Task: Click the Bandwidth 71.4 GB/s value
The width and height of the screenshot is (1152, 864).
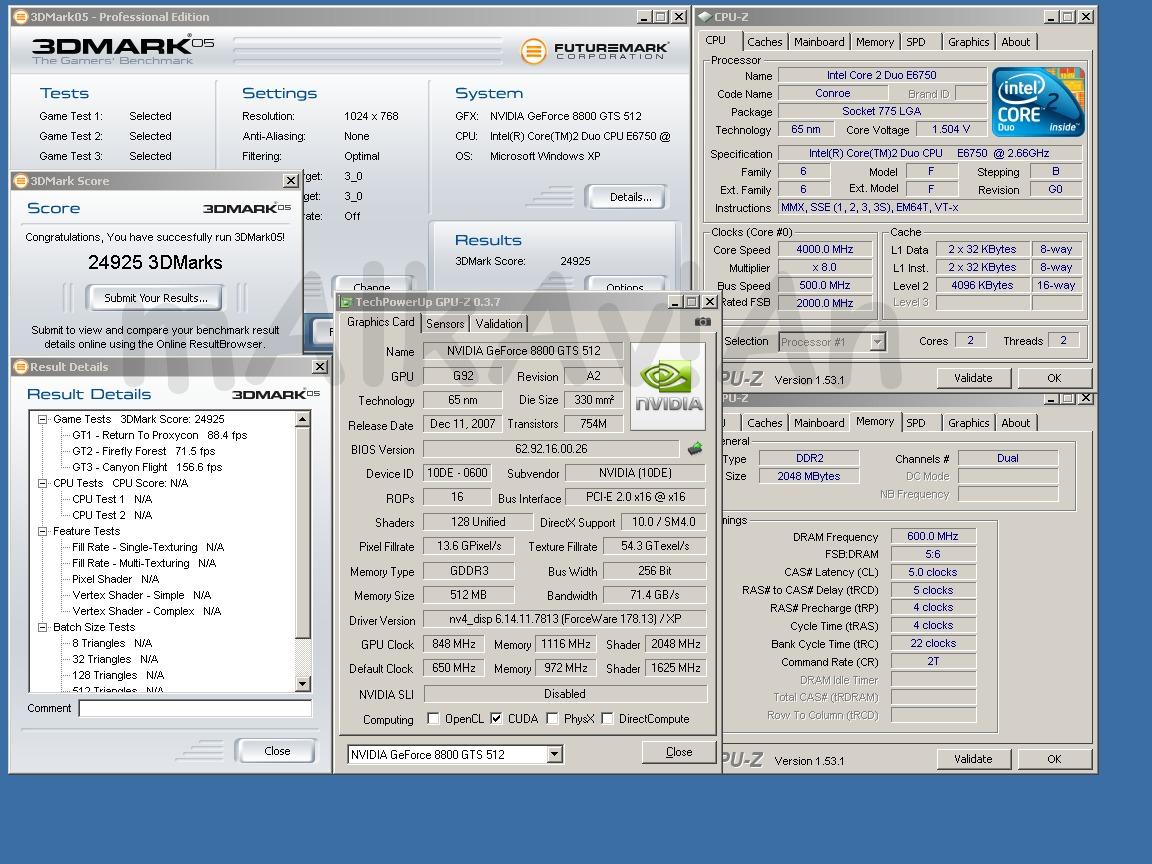Action: tap(654, 594)
